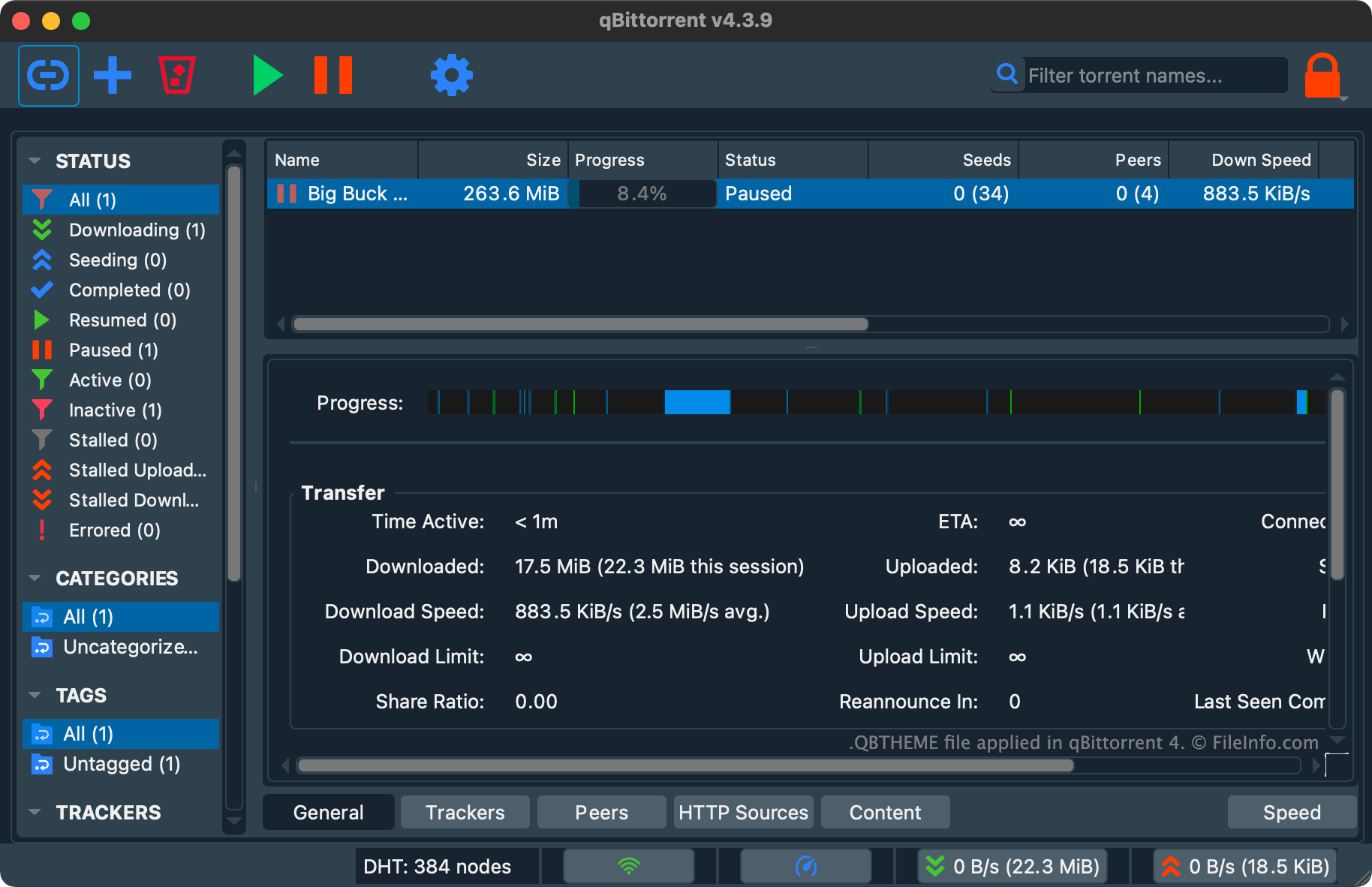Select the Stalled Downloading filter
The height and width of the screenshot is (887, 1372).
(121, 500)
